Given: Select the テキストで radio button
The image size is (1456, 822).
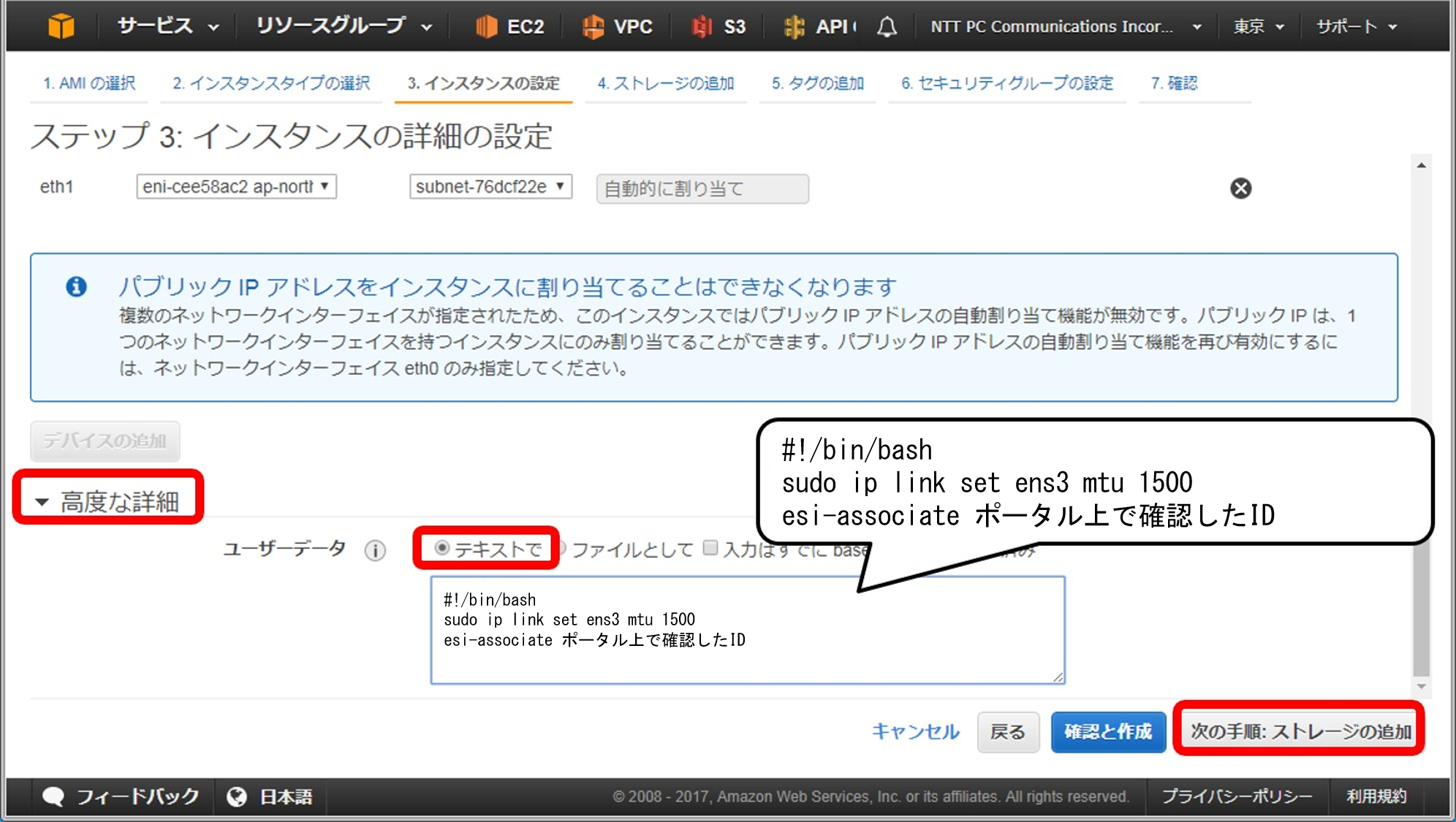Looking at the screenshot, I should coord(441,548).
